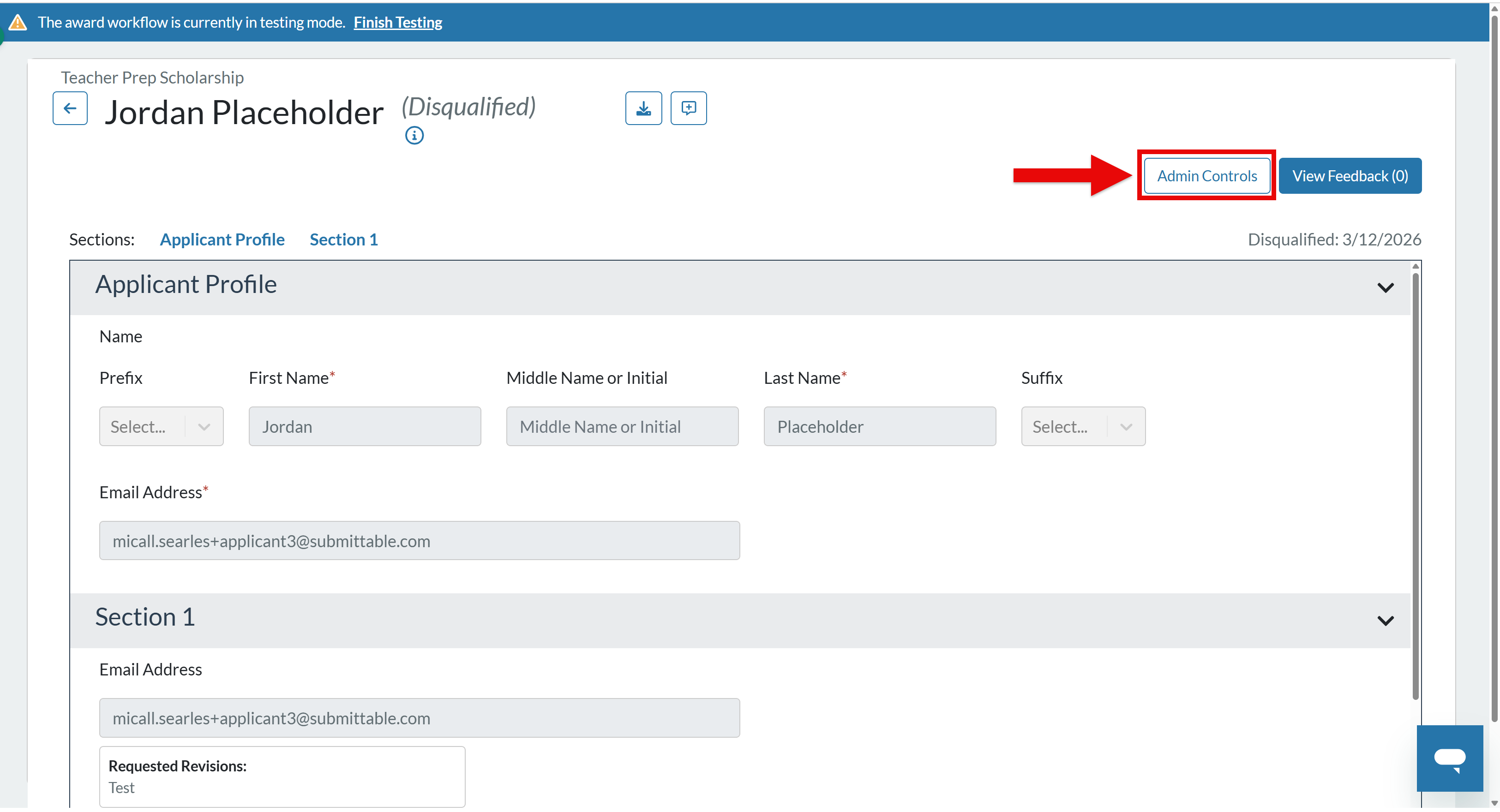Collapse the Applicant Profile section chevron
Viewport: 1500px width, 812px height.
click(1385, 287)
